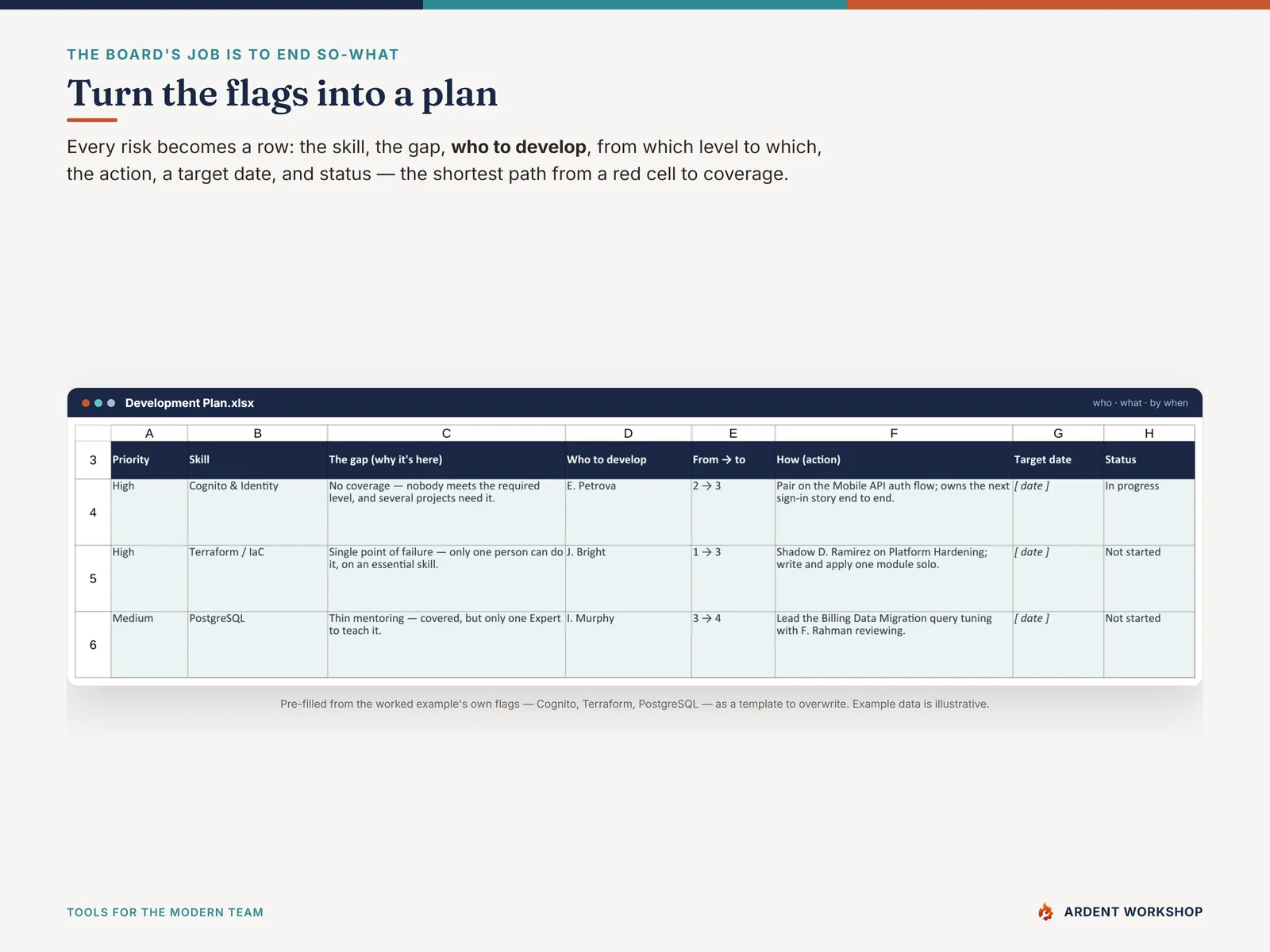This screenshot has width=1270, height=952.
Task: Click 'THE BOARD'S JOB IS TO END SO-WHAT' eyebrow
Action: pyautogui.click(x=233, y=55)
